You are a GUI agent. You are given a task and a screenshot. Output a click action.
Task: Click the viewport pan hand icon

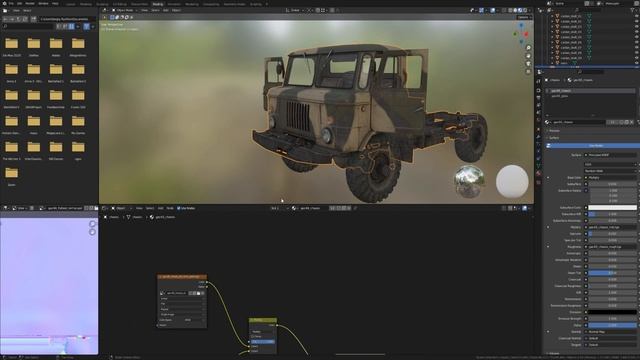pyautogui.click(x=528, y=56)
